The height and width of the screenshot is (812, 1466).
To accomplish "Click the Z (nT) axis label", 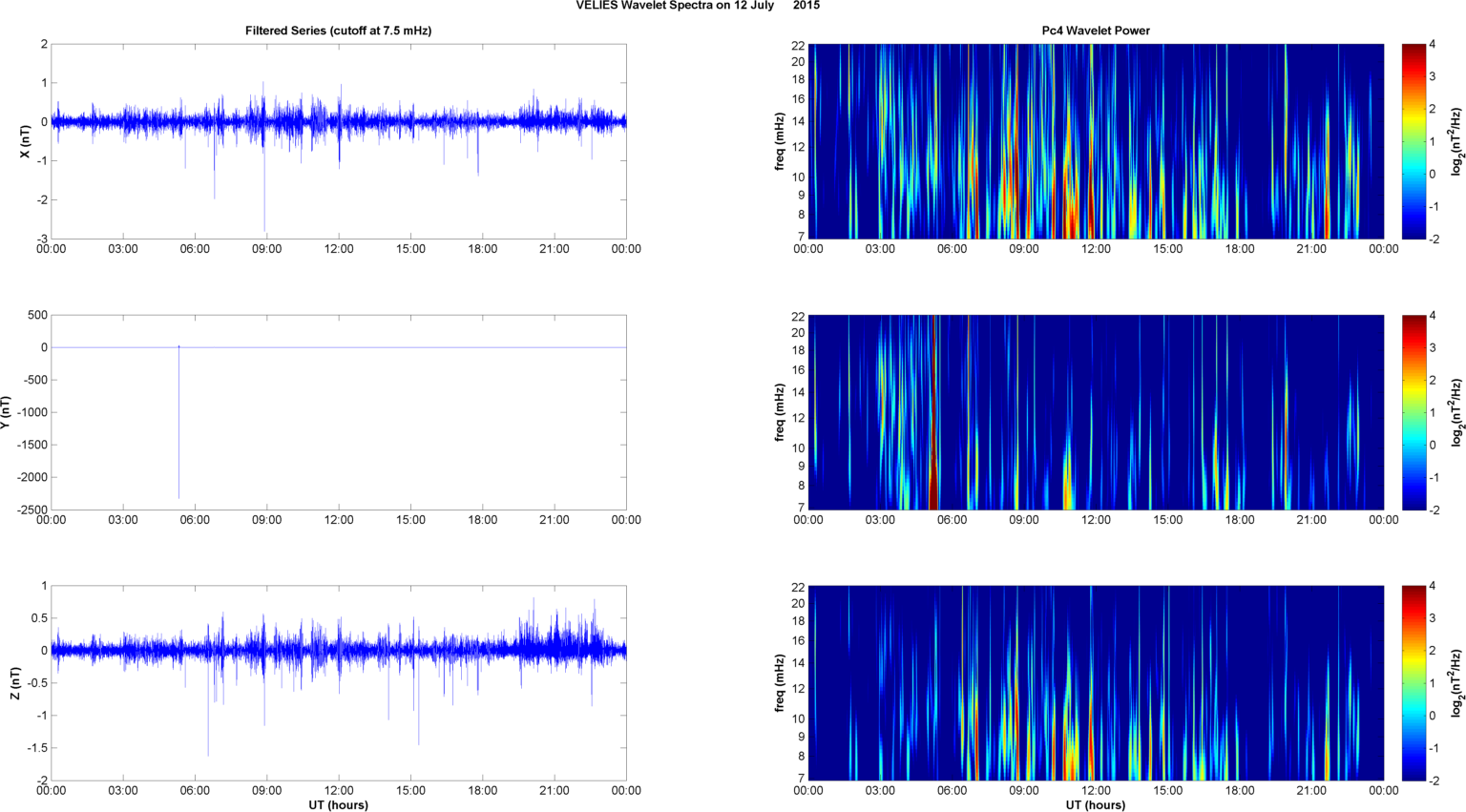I will point(16,683).
